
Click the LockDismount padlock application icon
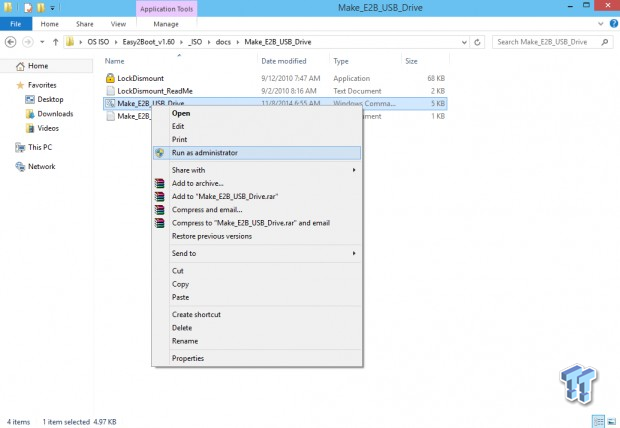tap(110, 78)
